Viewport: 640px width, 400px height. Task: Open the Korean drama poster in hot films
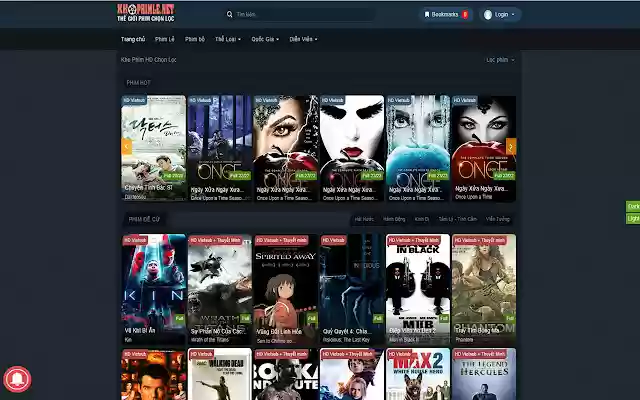point(153,148)
